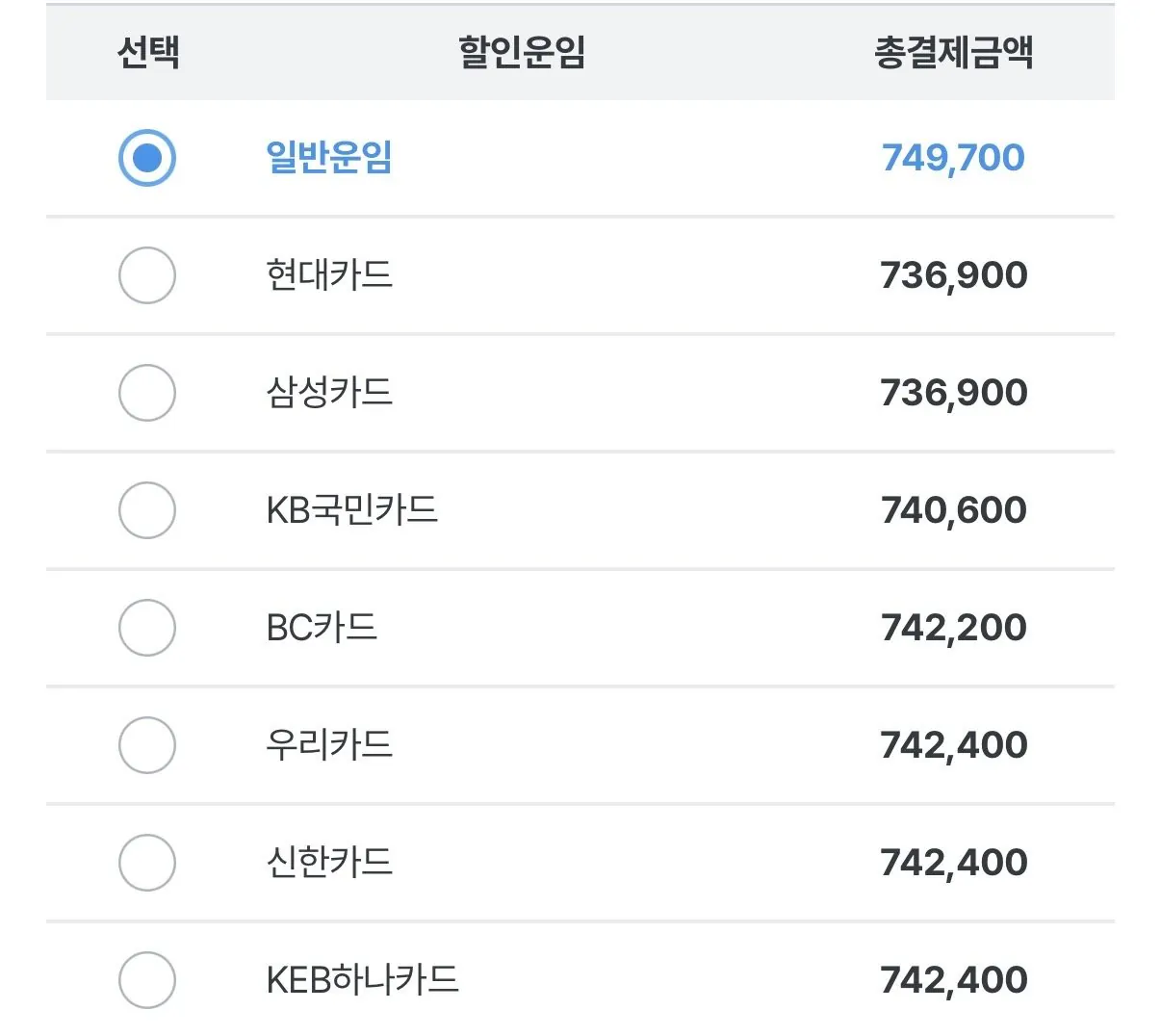The height and width of the screenshot is (1036, 1161).
Task: Click the 선택 column header
Action: click(x=148, y=52)
